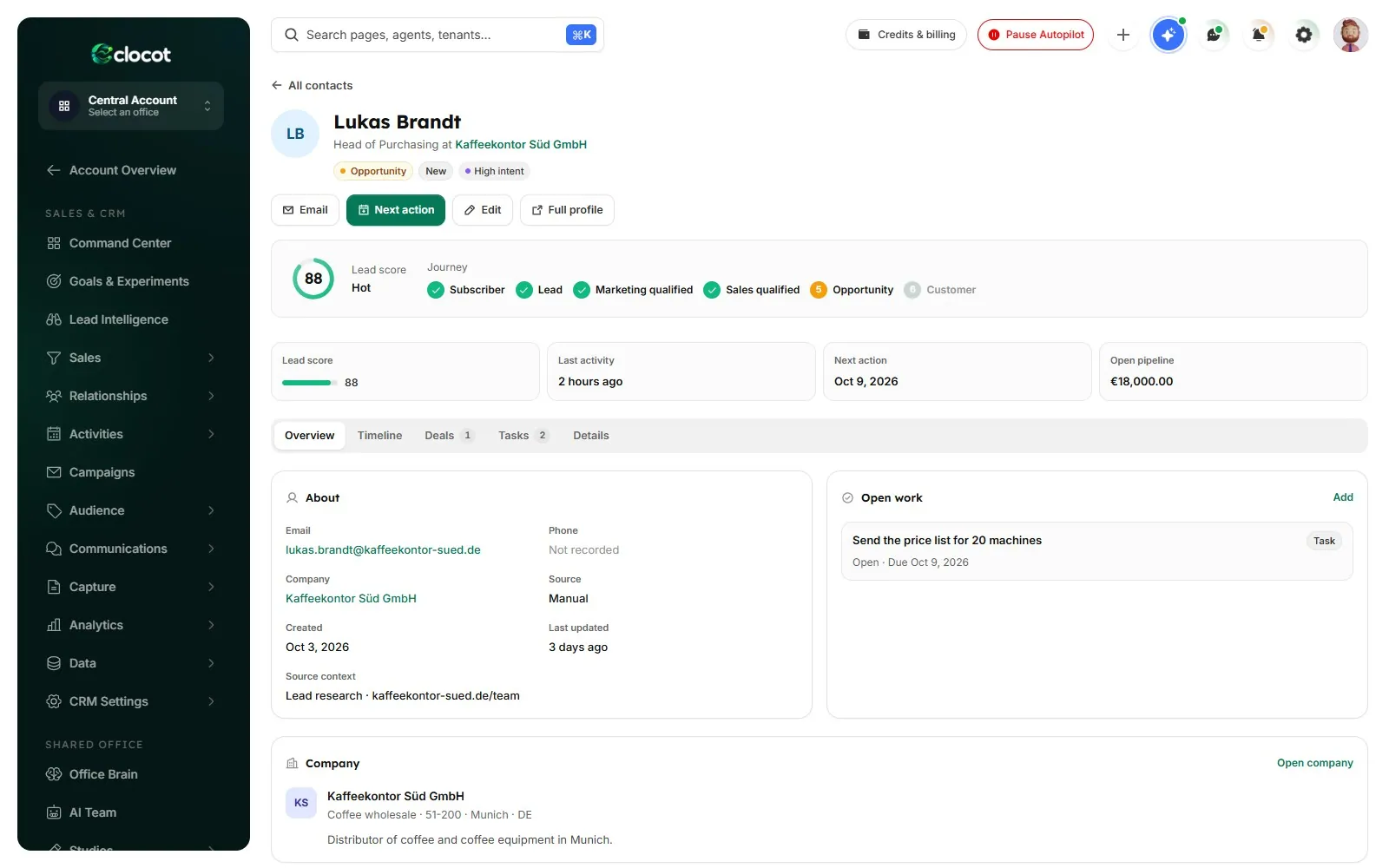Click the Email button
The width and height of the screenshot is (1389, 868).
point(306,210)
